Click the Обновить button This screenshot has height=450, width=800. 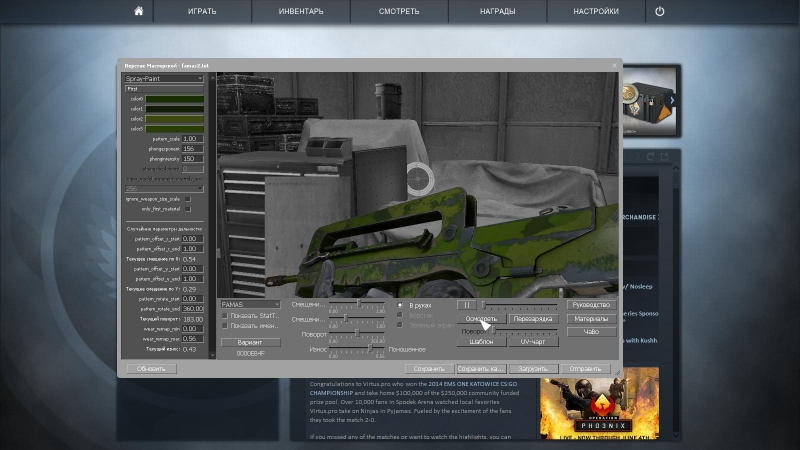click(151, 368)
